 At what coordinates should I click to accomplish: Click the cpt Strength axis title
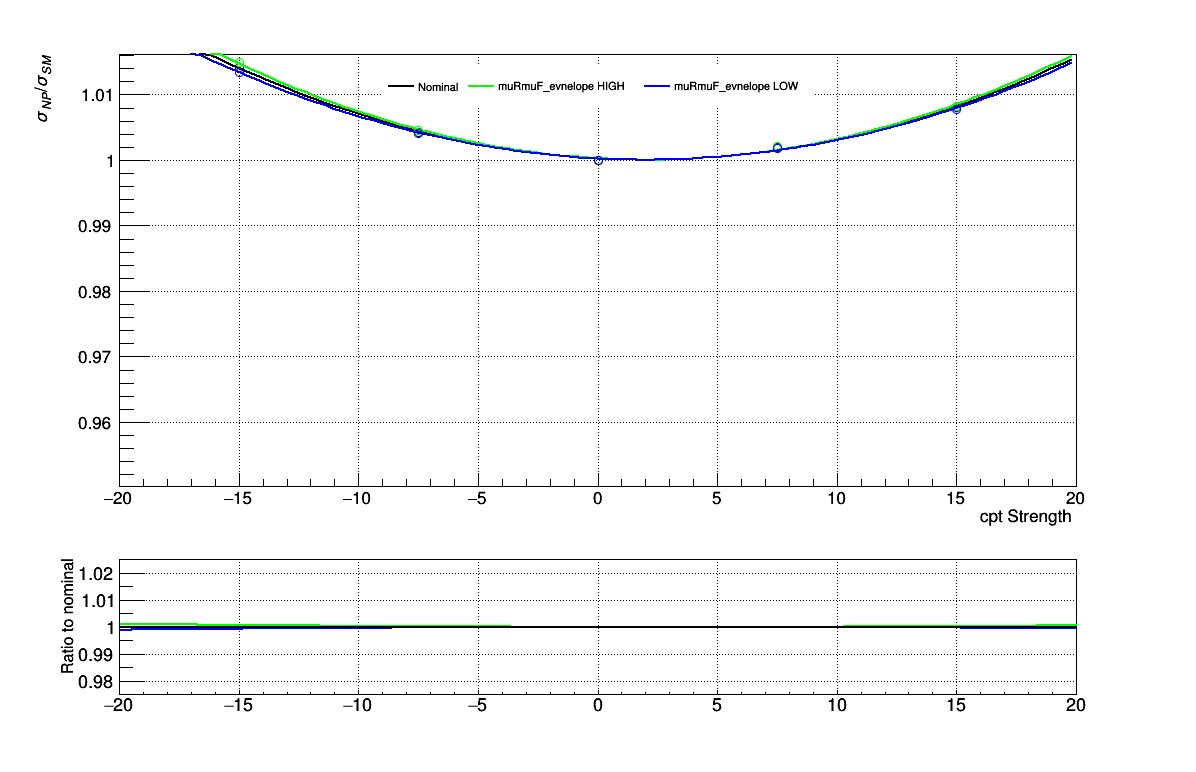[1025, 516]
